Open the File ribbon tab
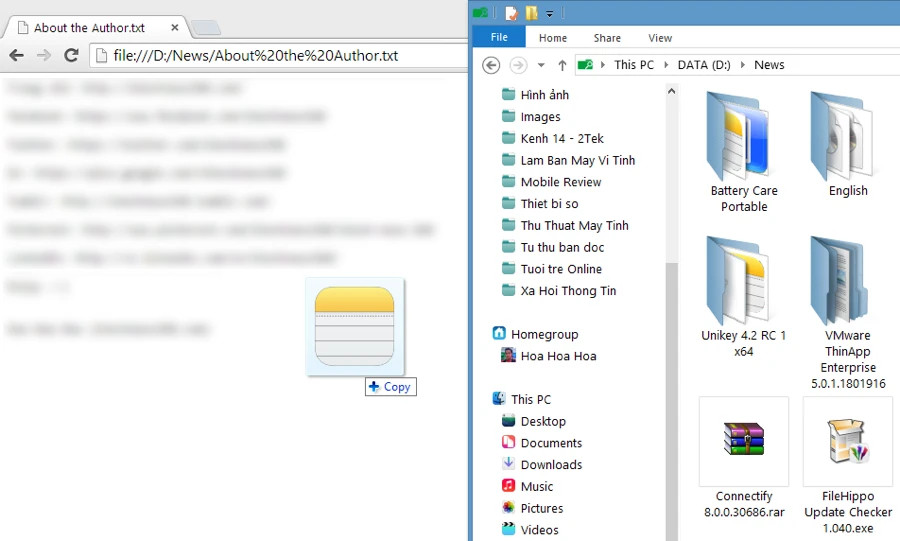The height and width of the screenshot is (541, 900). click(x=499, y=38)
